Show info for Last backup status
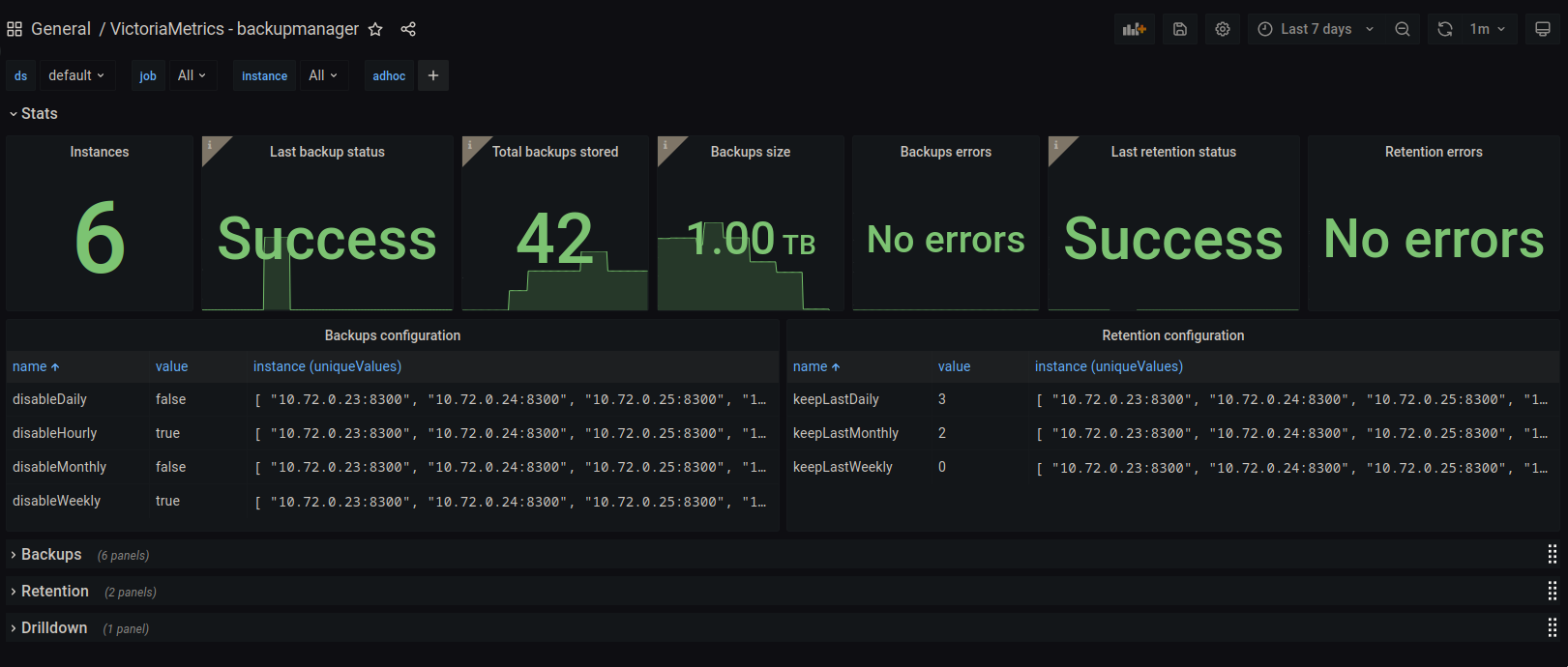 point(210,146)
